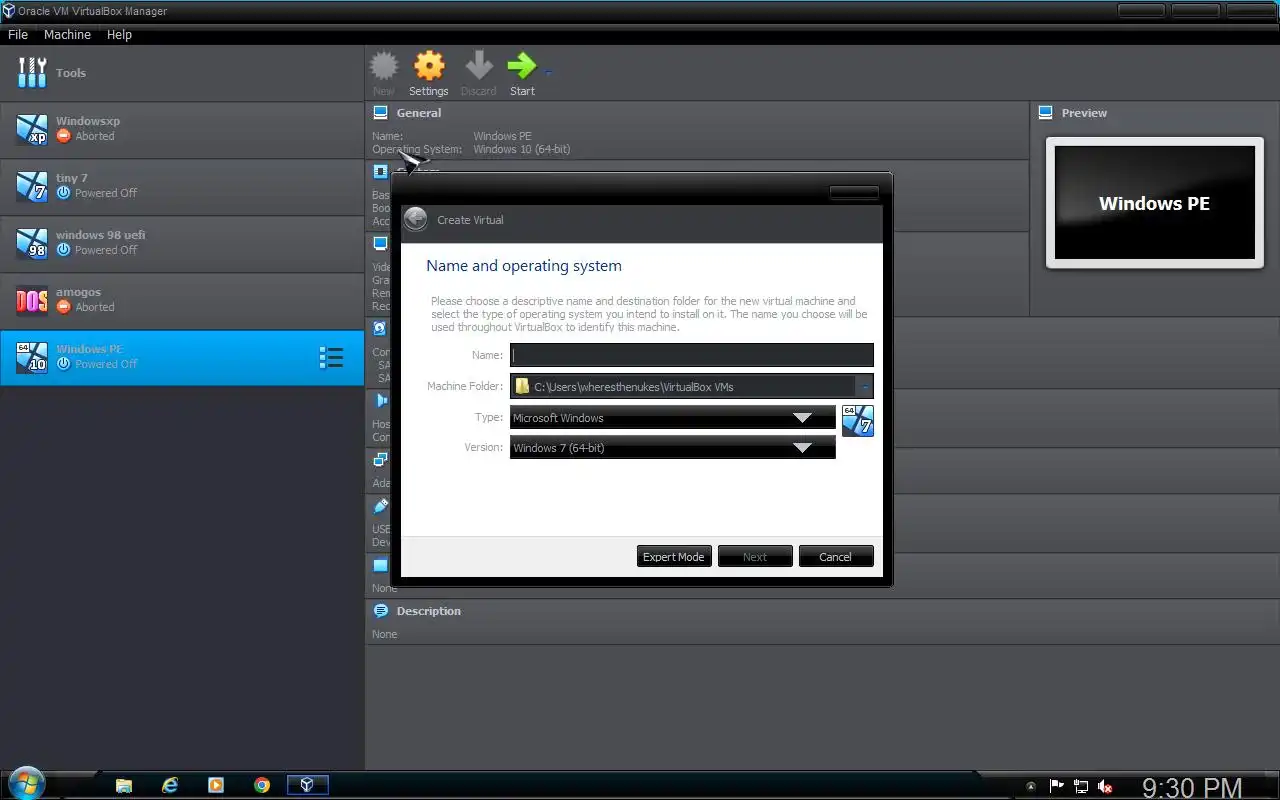Click the Windows PE 64-bit OS icon
The image size is (1280, 800).
click(32, 357)
